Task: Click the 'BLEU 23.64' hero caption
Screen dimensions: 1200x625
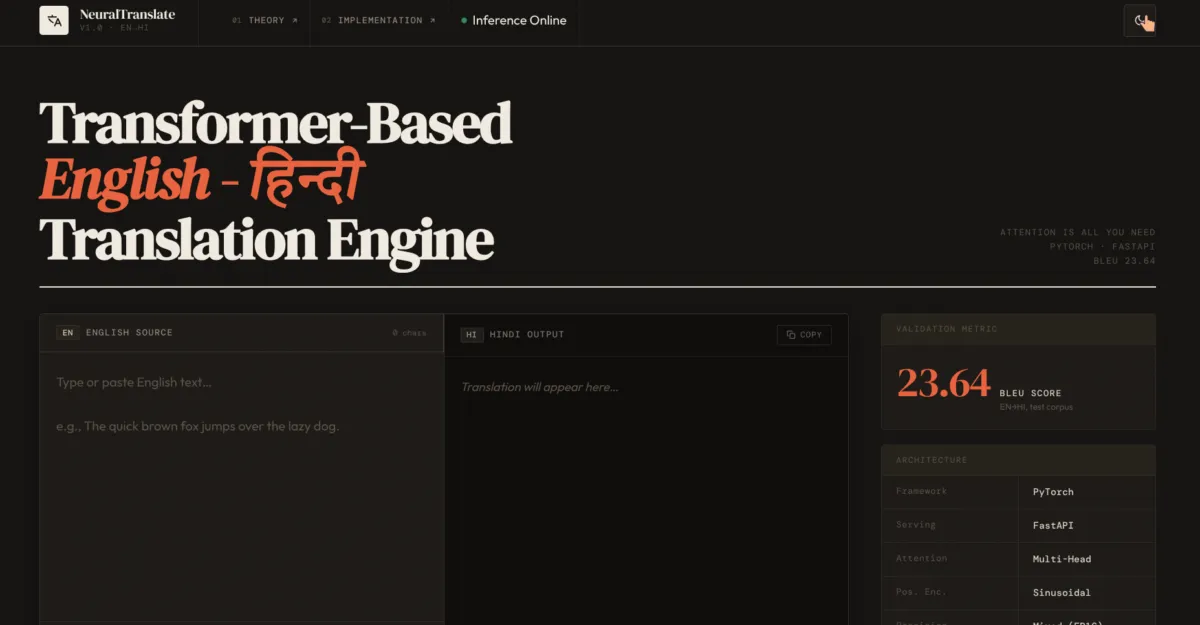Action: click(1124, 261)
